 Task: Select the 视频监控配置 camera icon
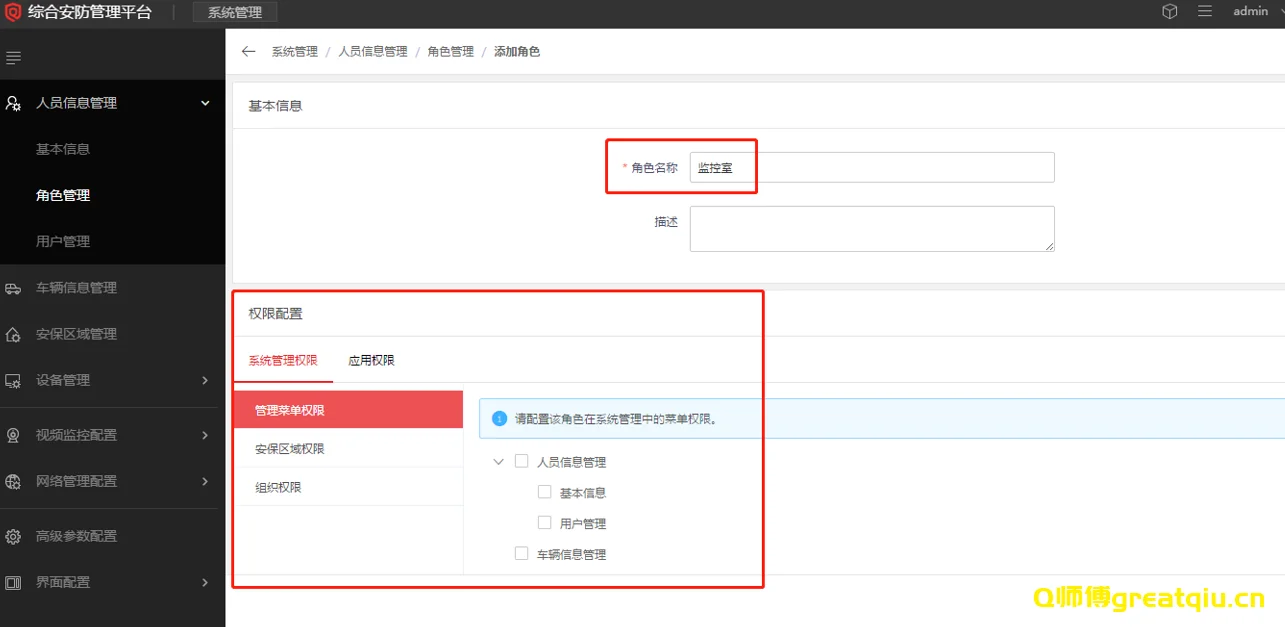(x=13, y=435)
